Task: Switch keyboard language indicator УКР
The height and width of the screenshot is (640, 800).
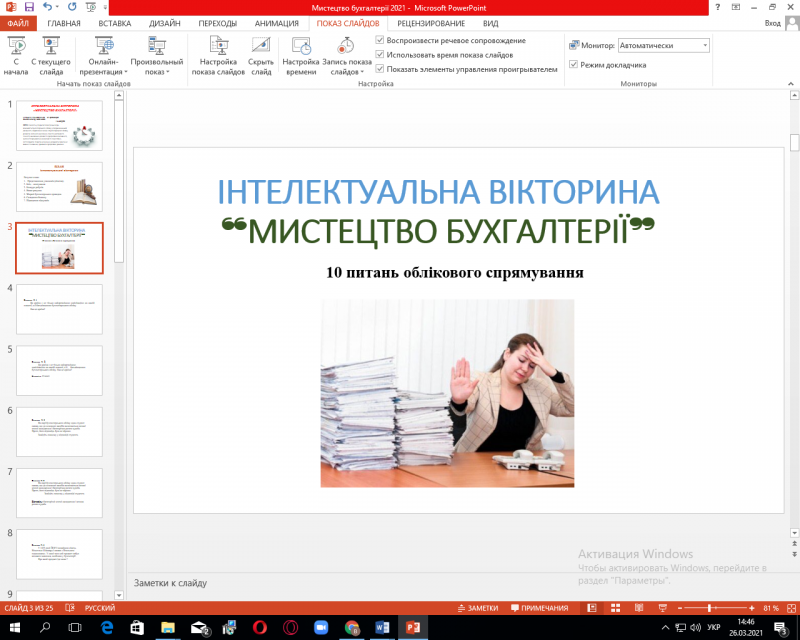Action: pos(713,627)
